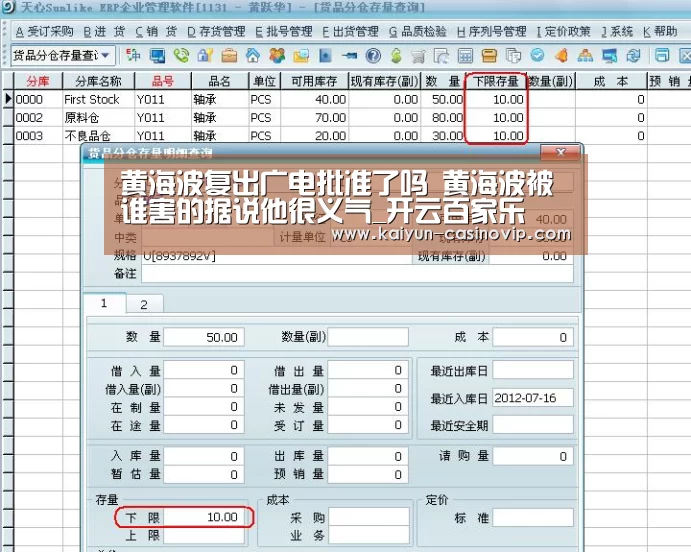The height and width of the screenshot is (552, 691).
Task: Switch to tab 1 in detail dialog
Action: tap(104, 303)
